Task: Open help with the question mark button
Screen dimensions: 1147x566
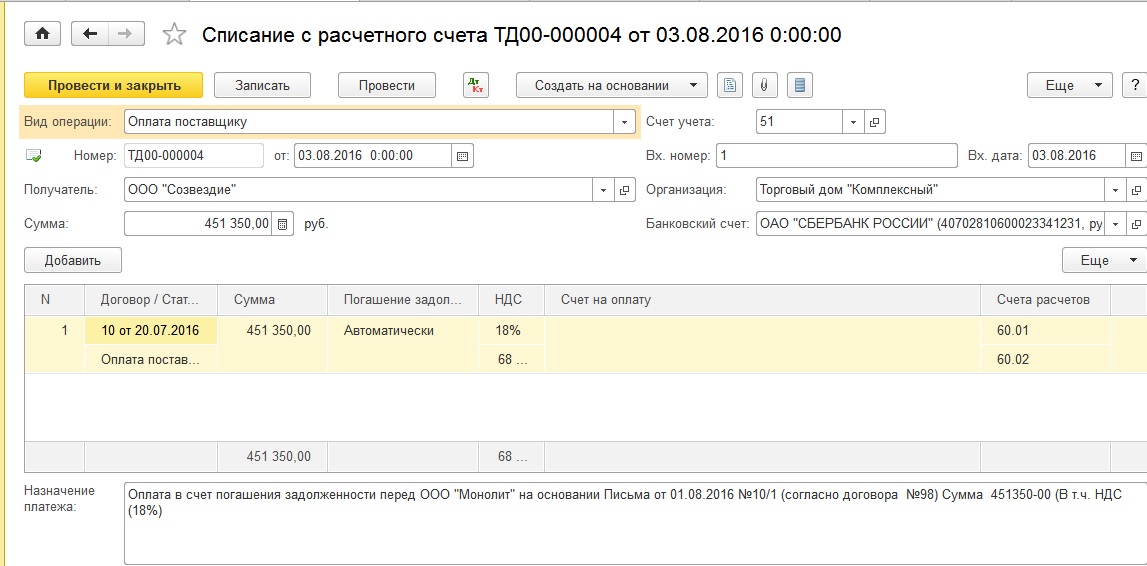Action: 1135,85
